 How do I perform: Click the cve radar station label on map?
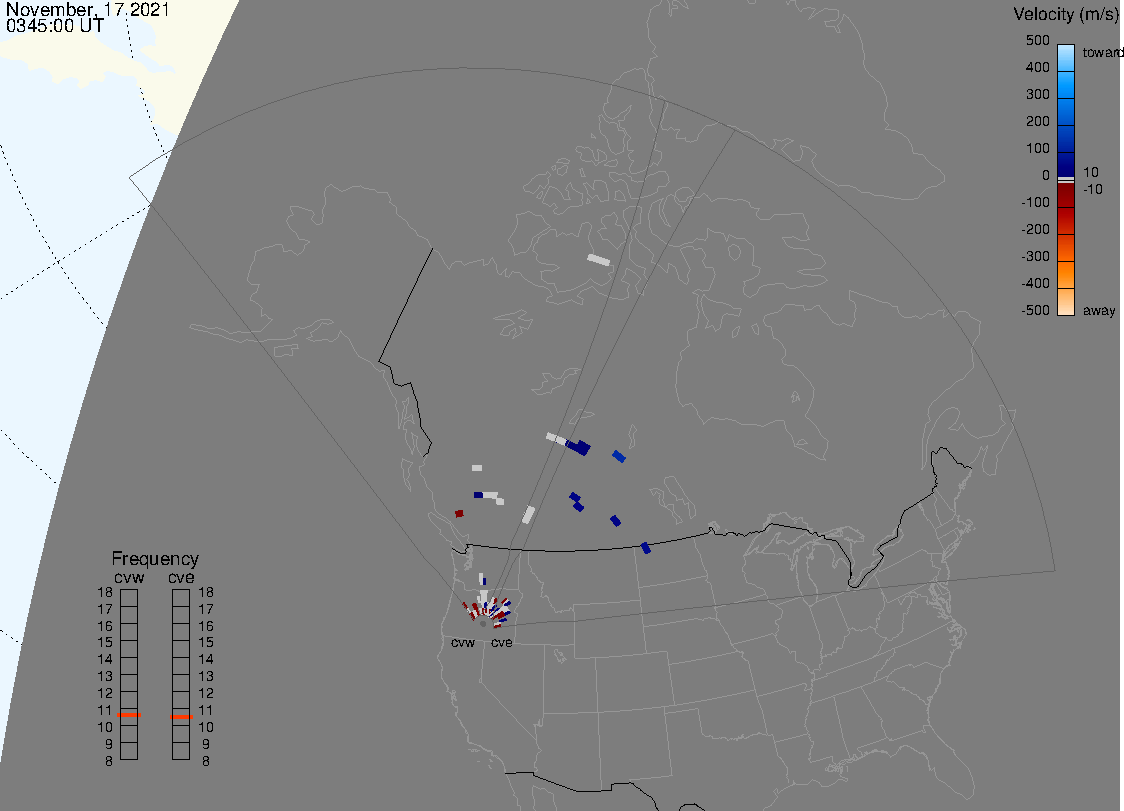pyautogui.click(x=501, y=643)
